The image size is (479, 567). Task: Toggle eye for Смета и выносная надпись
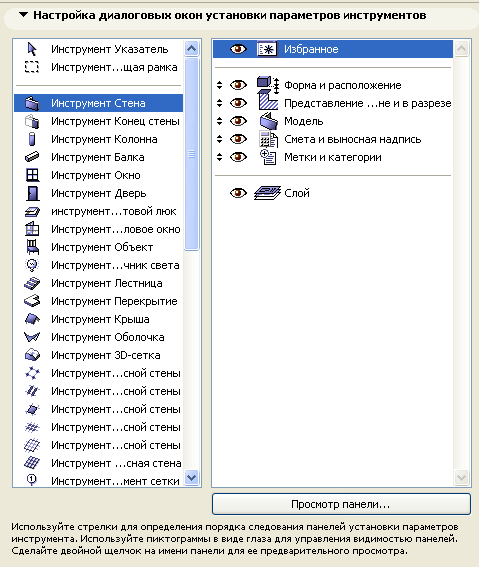(x=238, y=139)
